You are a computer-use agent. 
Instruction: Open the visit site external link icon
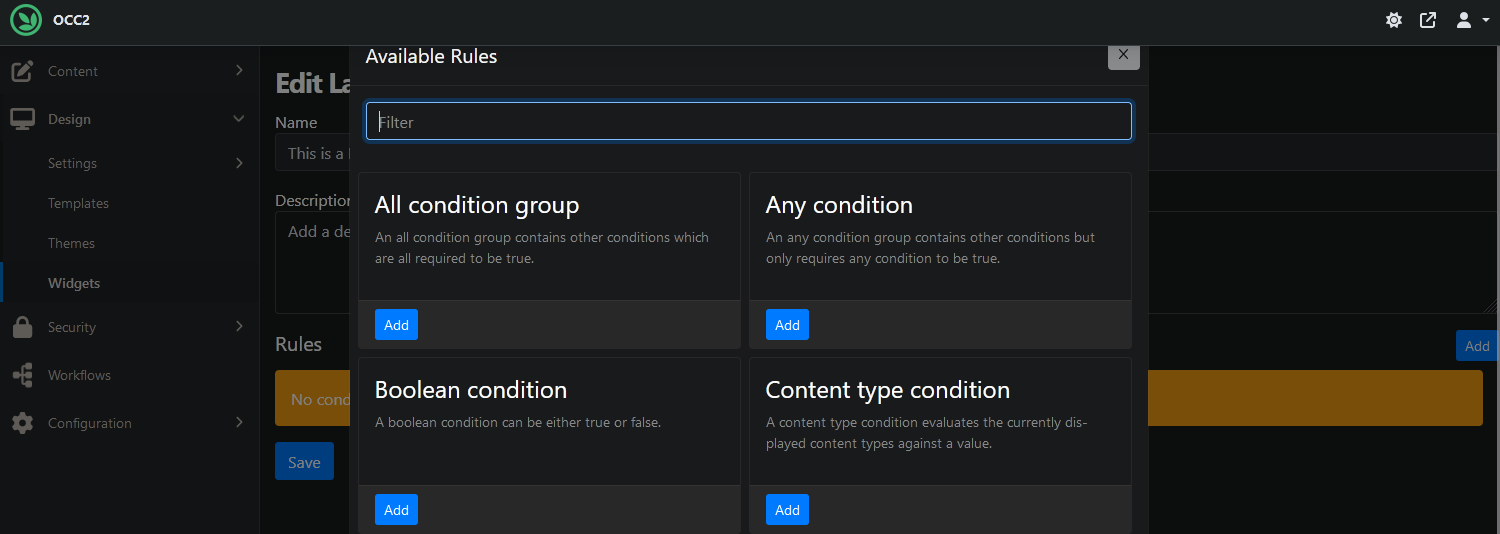click(x=1428, y=20)
